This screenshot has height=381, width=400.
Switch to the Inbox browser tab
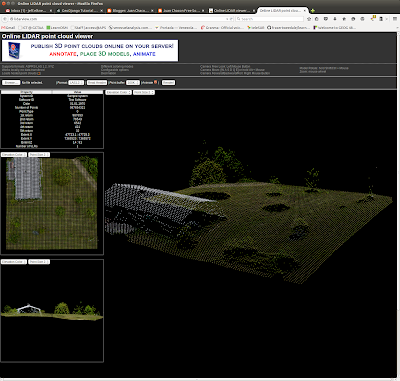[27, 11]
